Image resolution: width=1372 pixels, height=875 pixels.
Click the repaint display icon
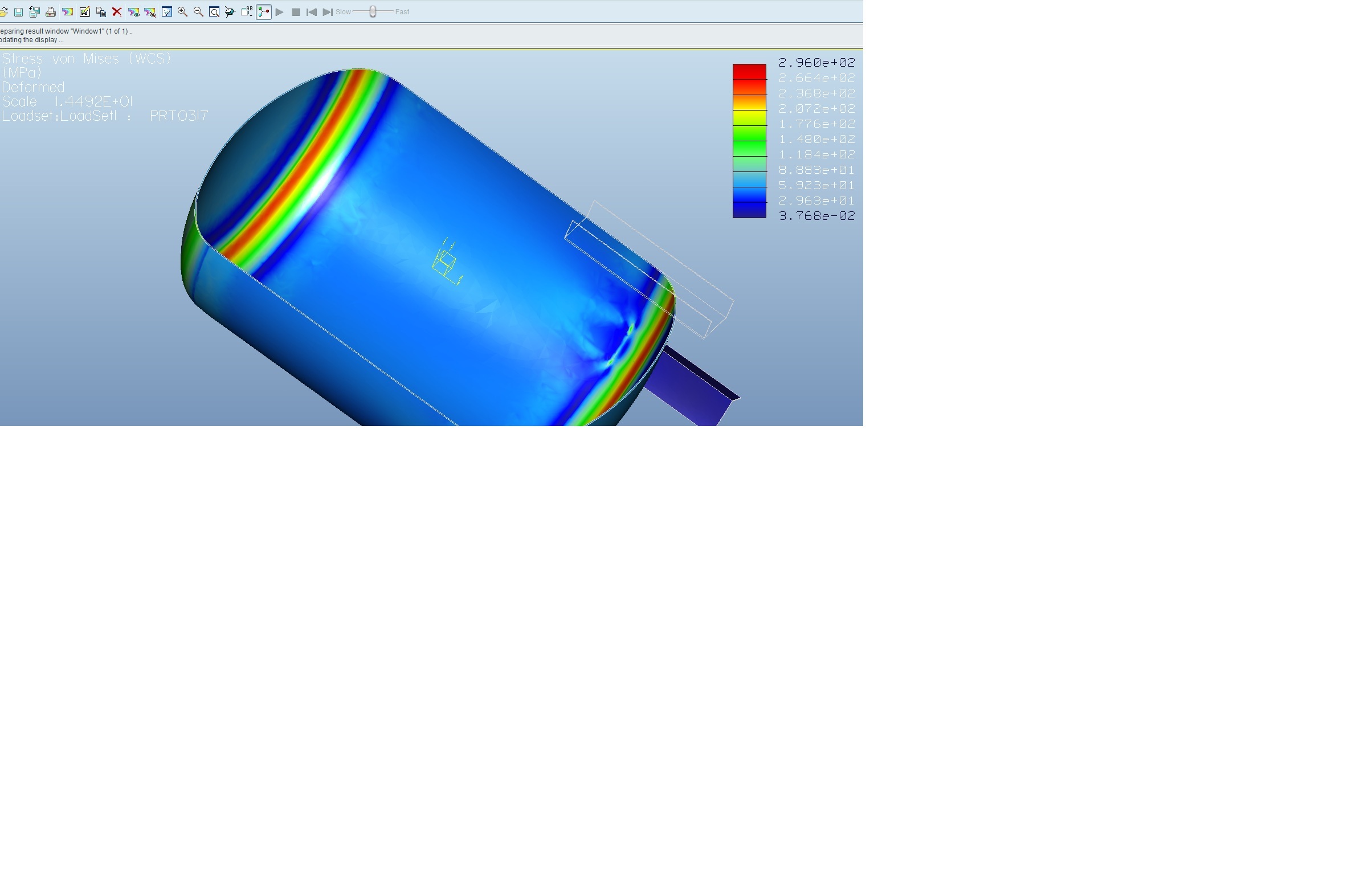tap(167, 12)
